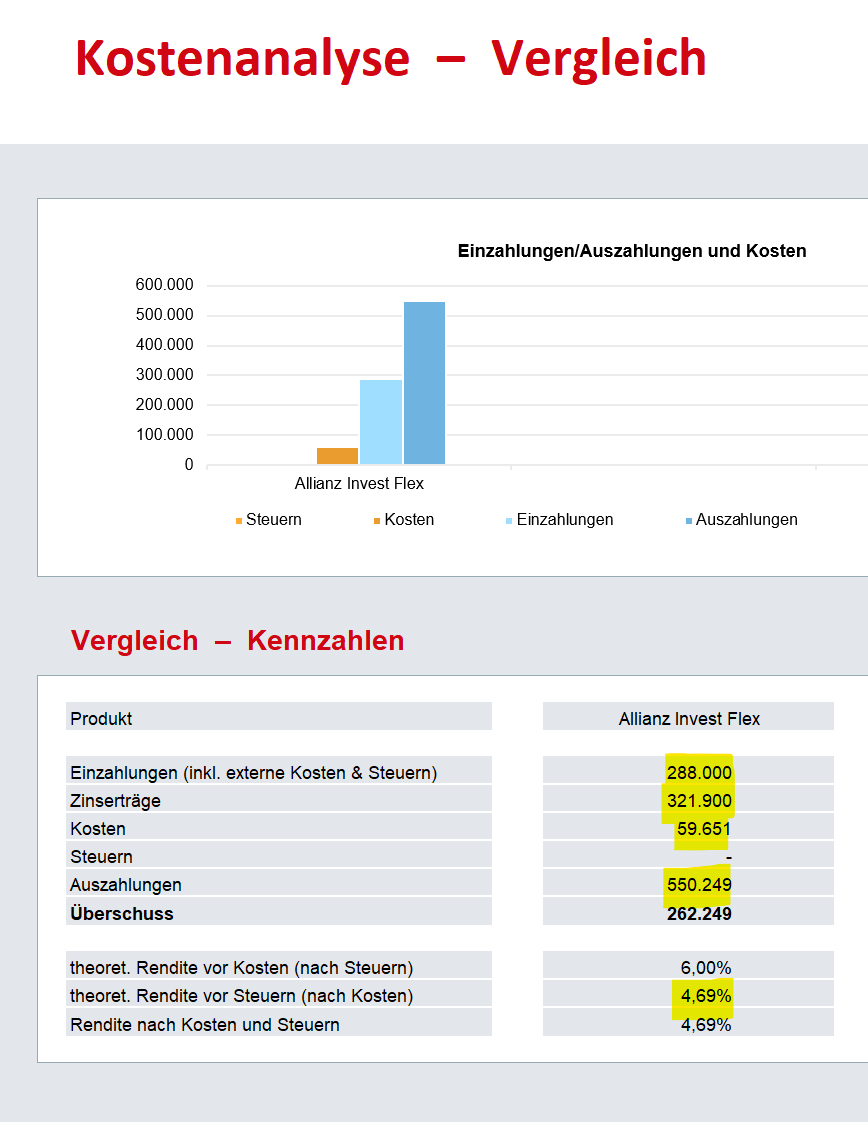Click the bold value '262.249'
The height and width of the screenshot is (1122, 868).
699,914
